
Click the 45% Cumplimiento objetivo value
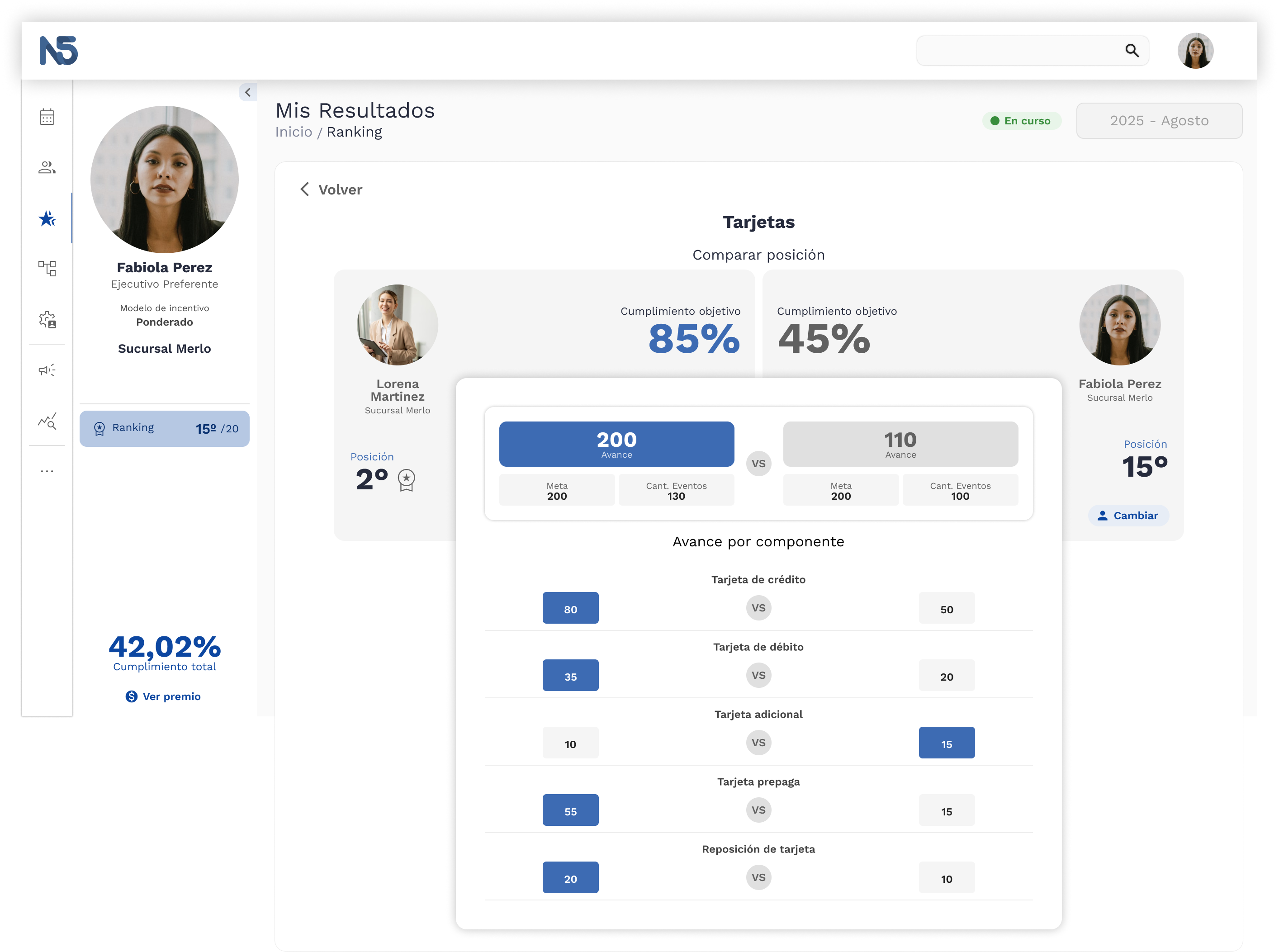tap(824, 338)
